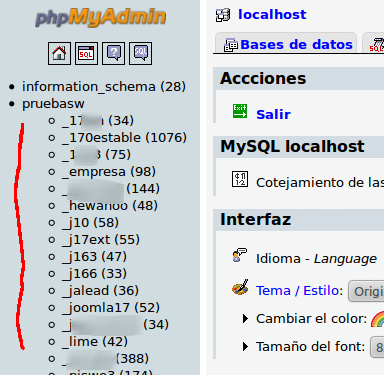Click the Salir logout link
The width and height of the screenshot is (384, 375).
point(273,114)
